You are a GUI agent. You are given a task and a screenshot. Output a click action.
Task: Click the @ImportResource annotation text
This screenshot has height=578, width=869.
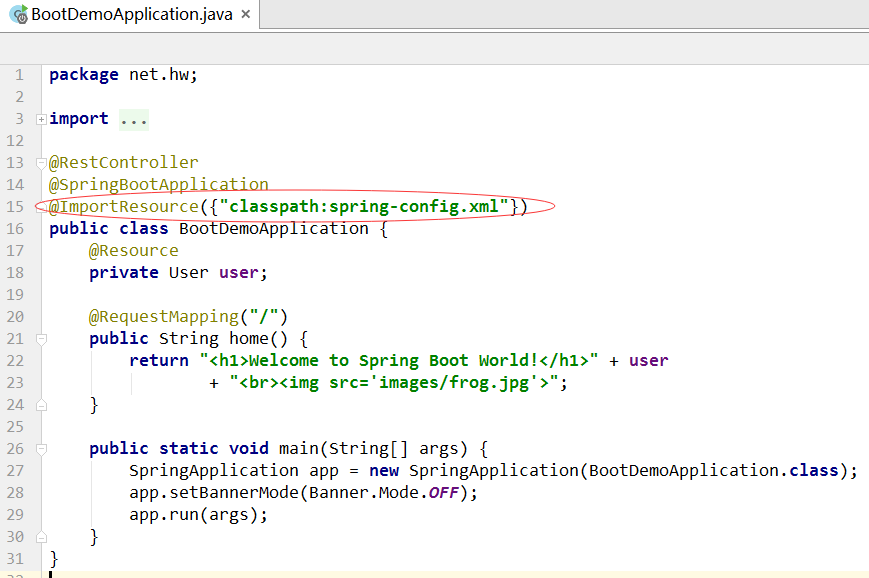click(124, 207)
